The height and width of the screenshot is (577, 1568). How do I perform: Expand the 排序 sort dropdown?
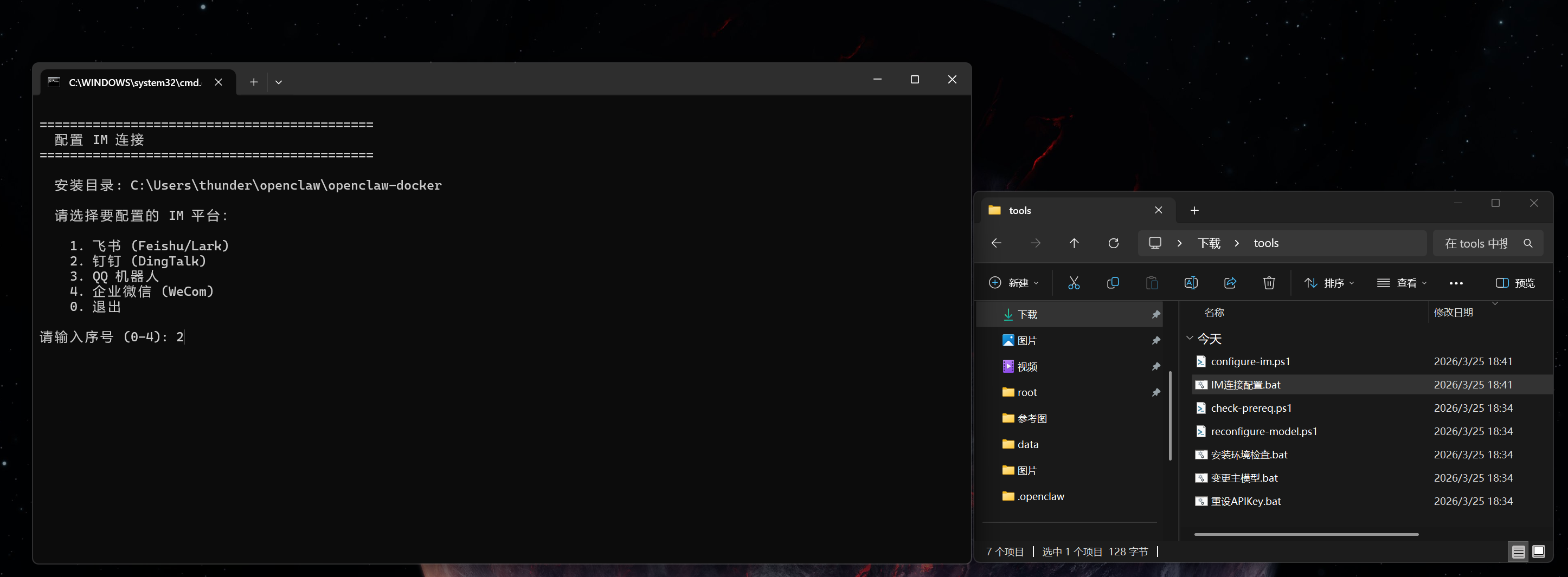pos(1329,283)
